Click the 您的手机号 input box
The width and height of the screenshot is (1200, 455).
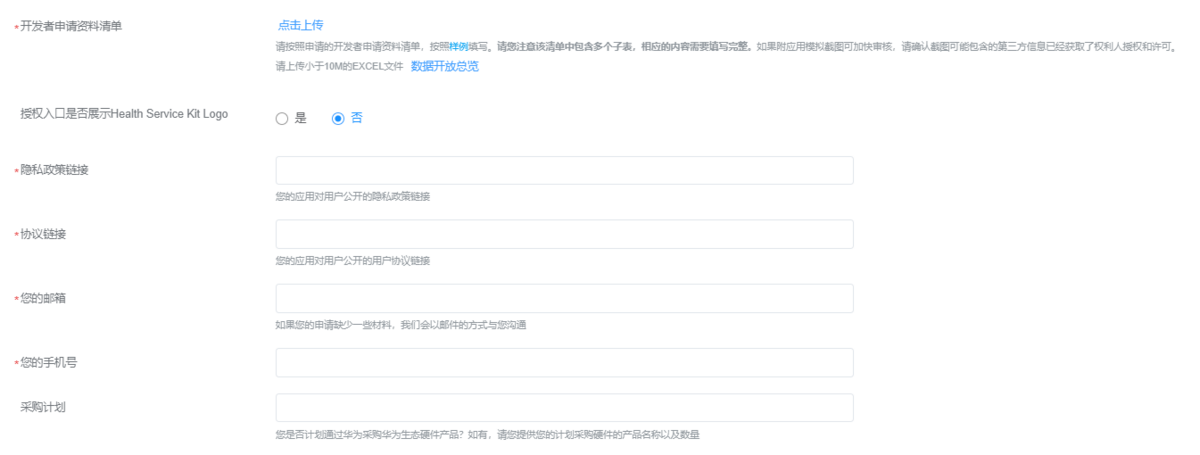[564, 362]
